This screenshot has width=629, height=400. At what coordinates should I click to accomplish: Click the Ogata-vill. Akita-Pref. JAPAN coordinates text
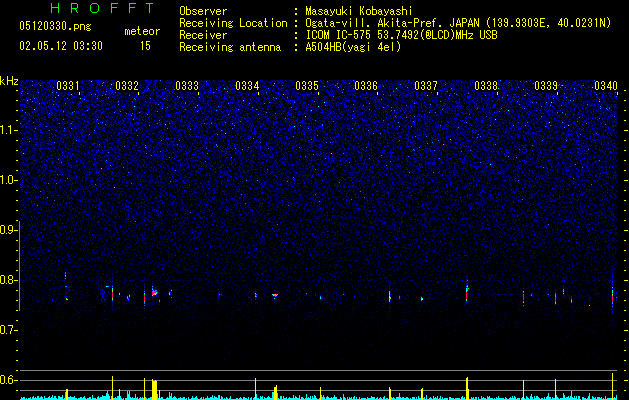[458, 23]
